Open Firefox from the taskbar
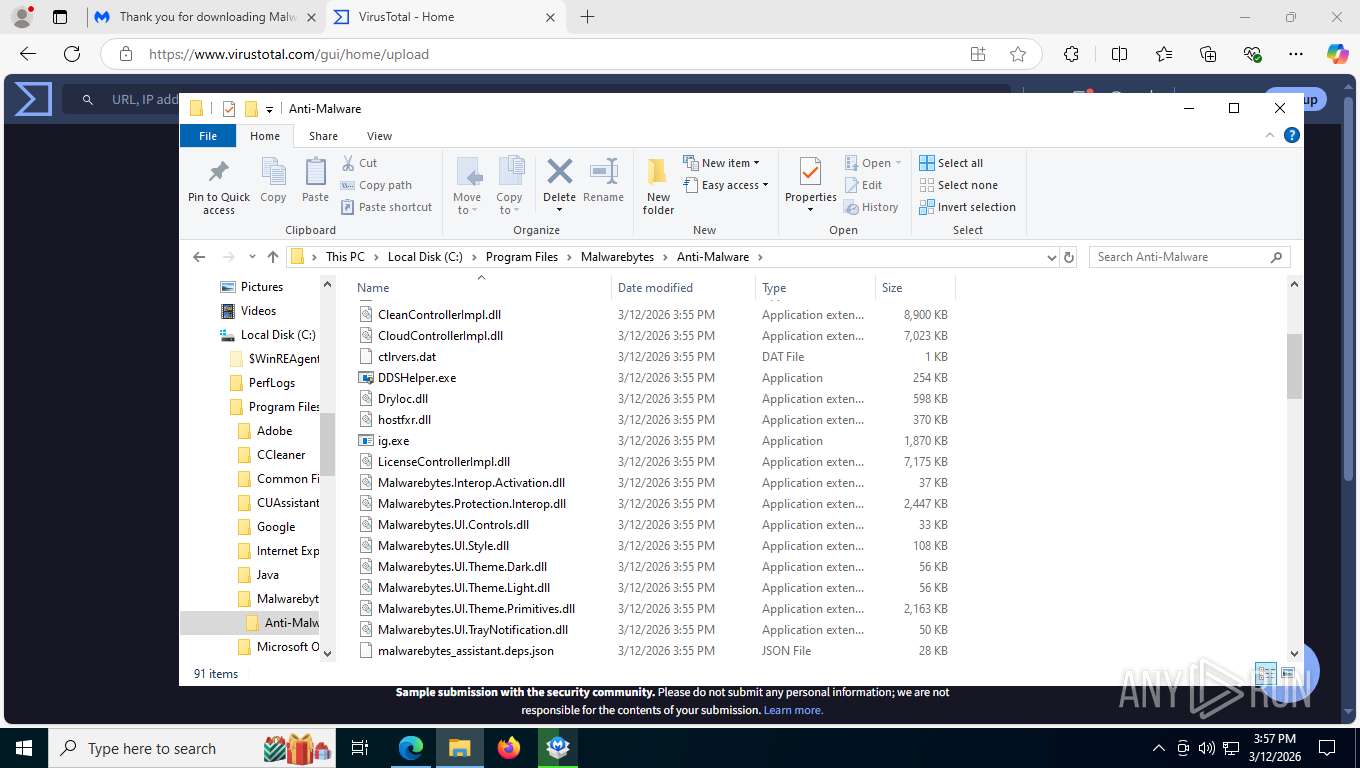 [x=509, y=748]
